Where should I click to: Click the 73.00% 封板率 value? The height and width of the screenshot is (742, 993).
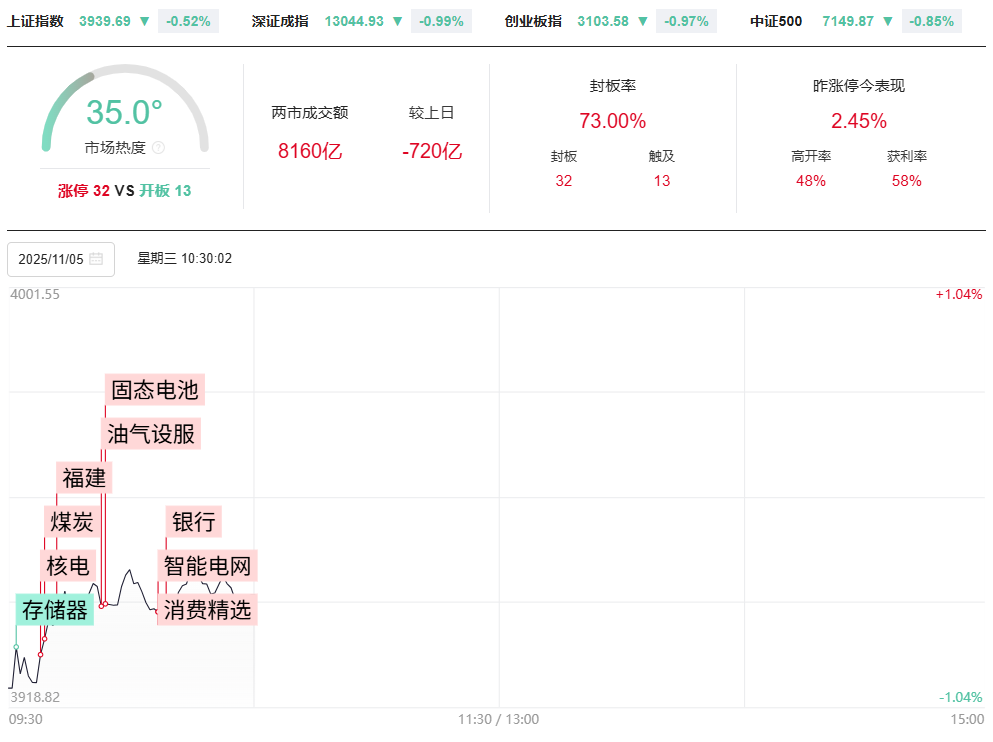(x=612, y=120)
